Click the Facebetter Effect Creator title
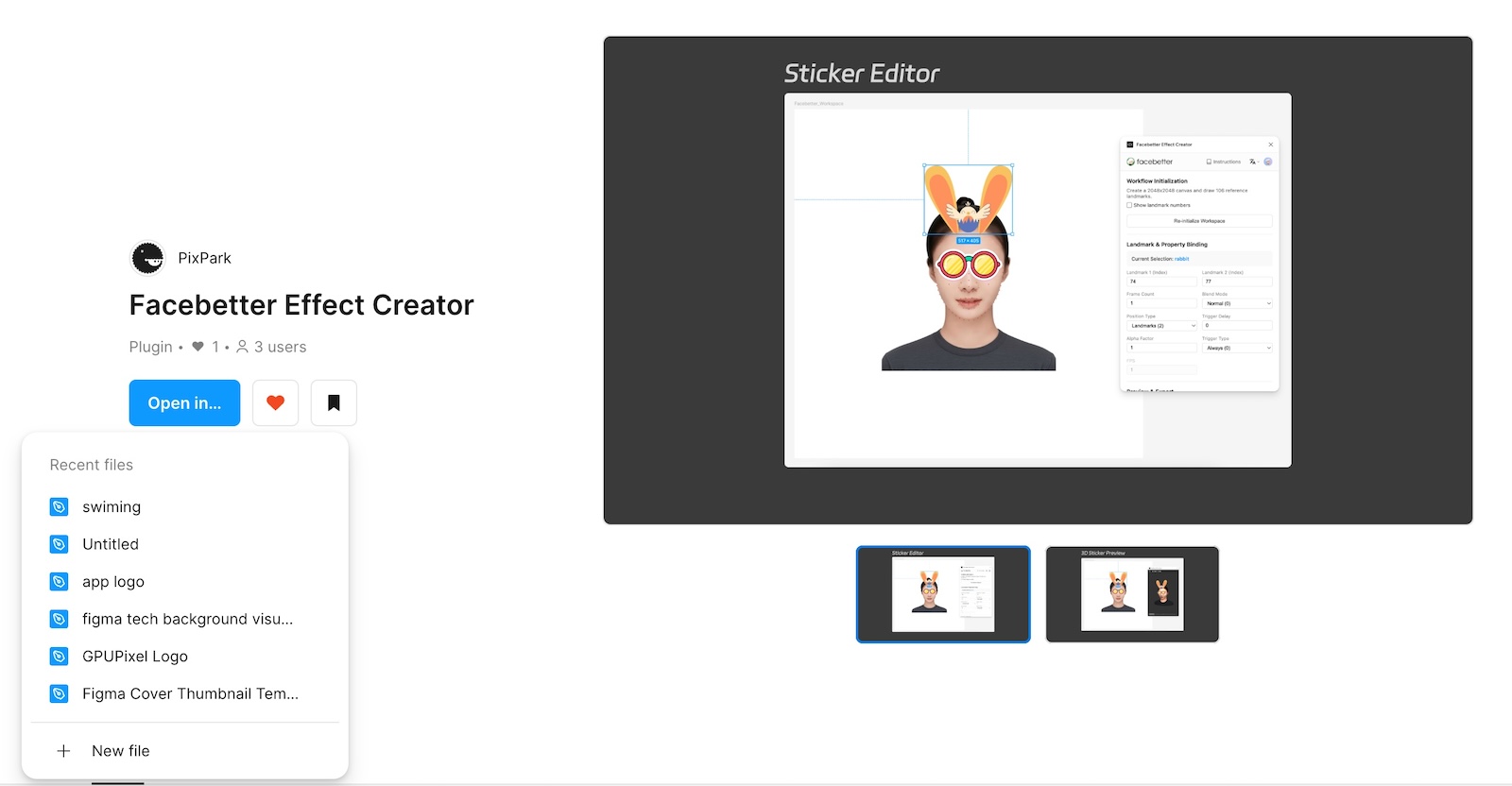Image resolution: width=1512 pixels, height=786 pixels. pyautogui.click(x=301, y=305)
